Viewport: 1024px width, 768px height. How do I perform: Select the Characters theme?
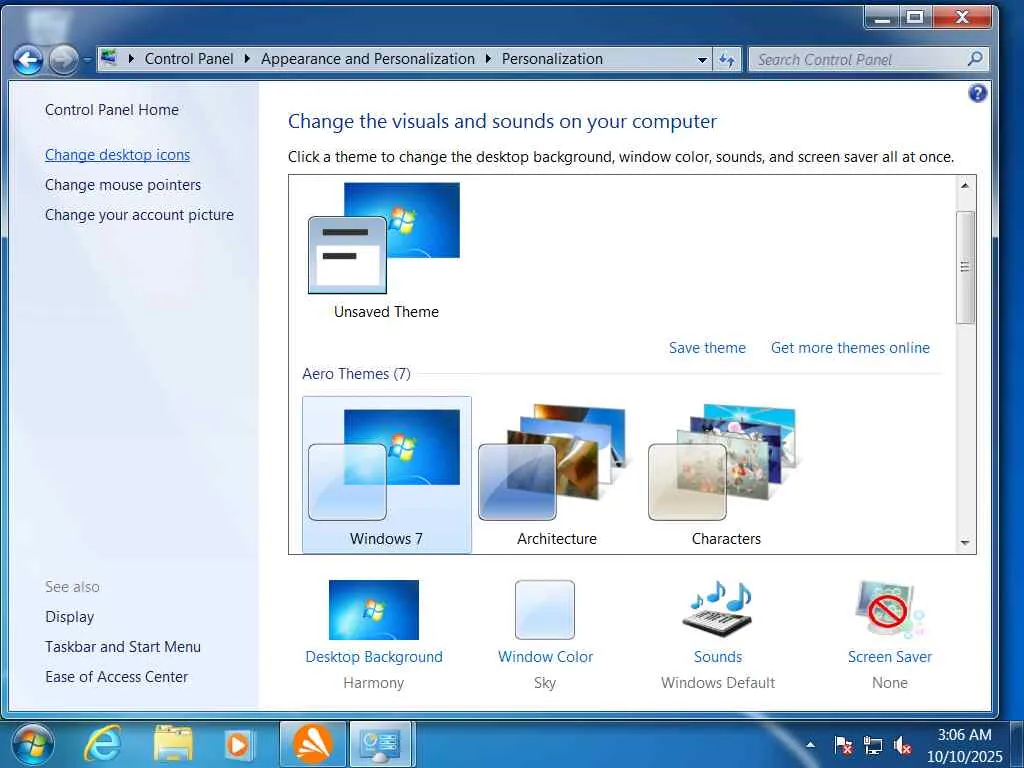tap(726, 475)
